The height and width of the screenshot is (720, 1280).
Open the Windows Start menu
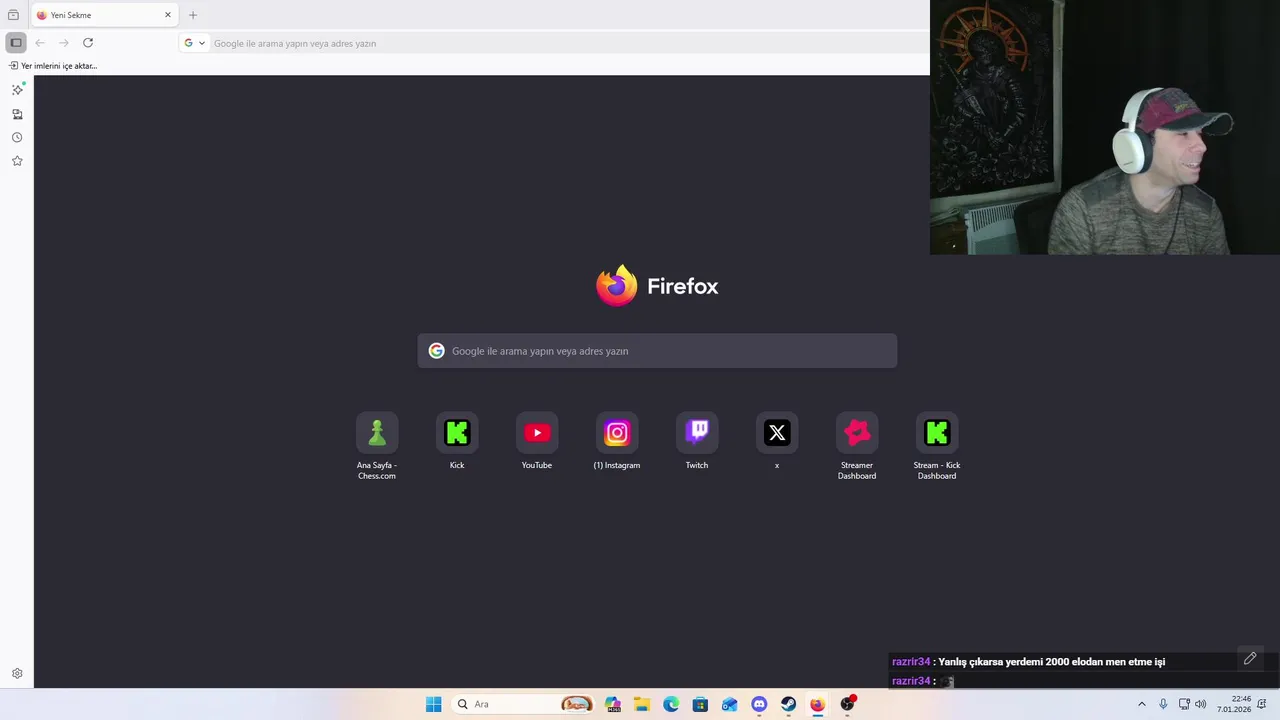click(x=433, y=704)
